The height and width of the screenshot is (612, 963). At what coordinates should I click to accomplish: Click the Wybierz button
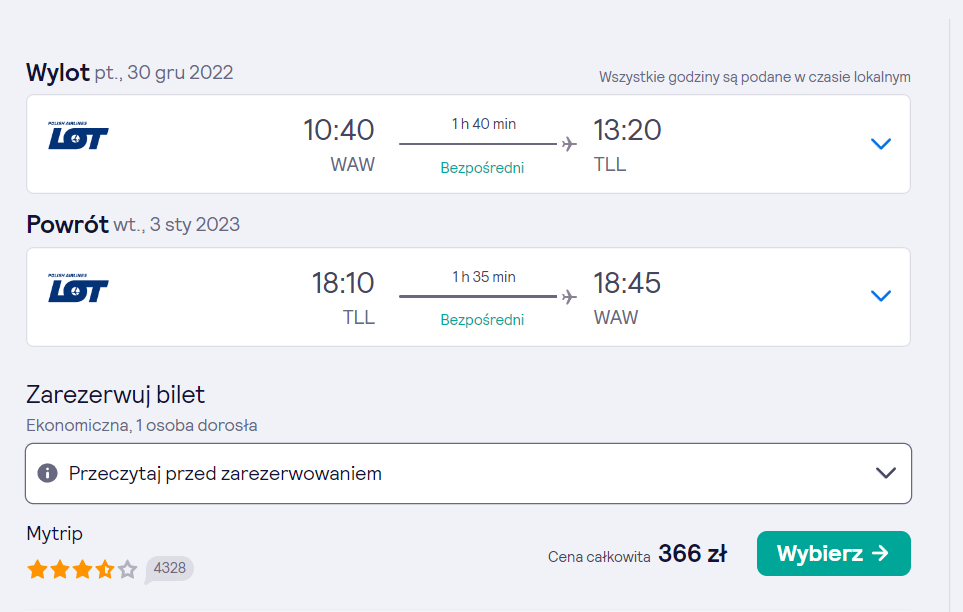(x=833, y=554)
